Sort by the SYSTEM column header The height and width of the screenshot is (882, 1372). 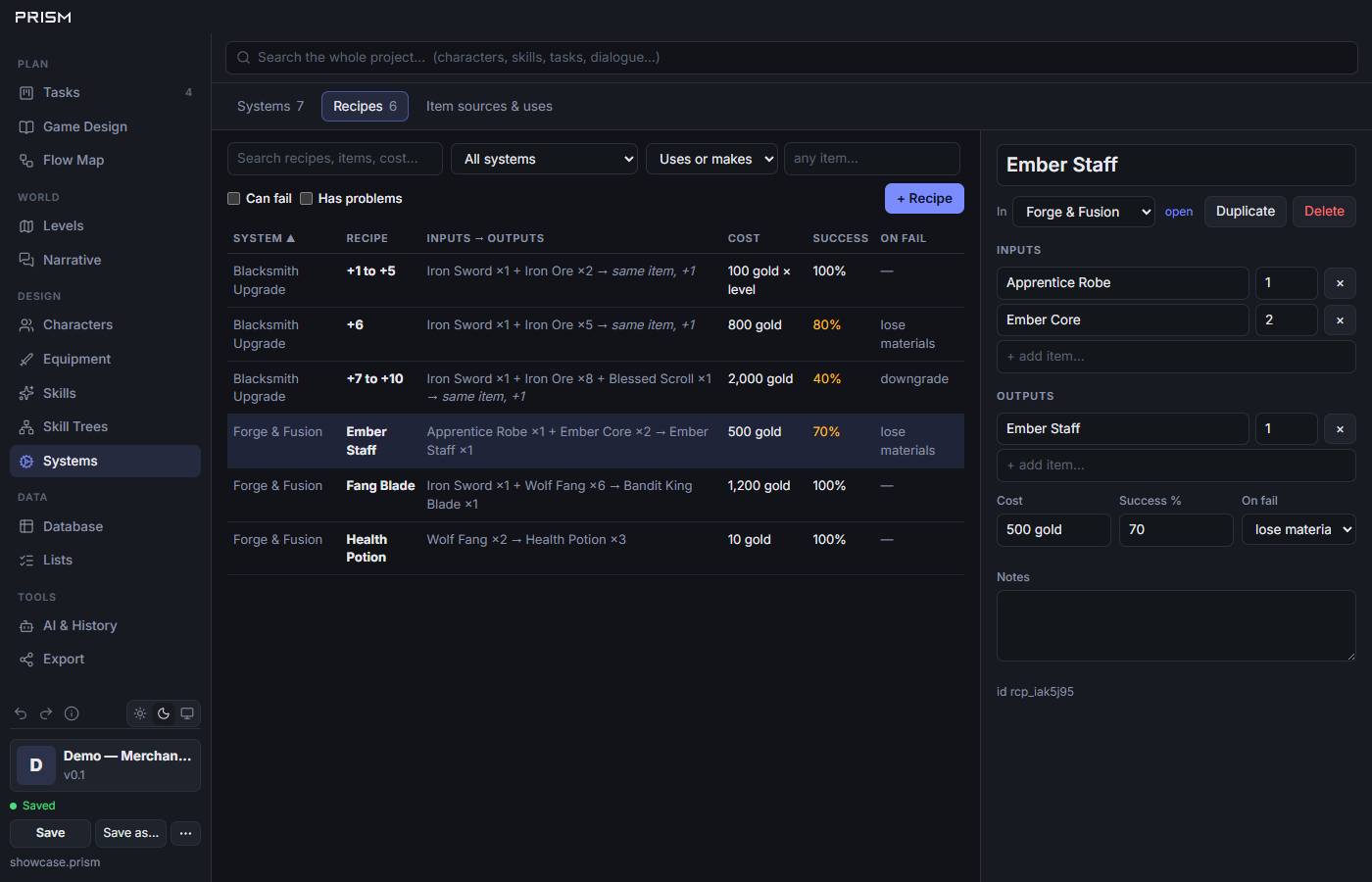[x=264, y=238]
